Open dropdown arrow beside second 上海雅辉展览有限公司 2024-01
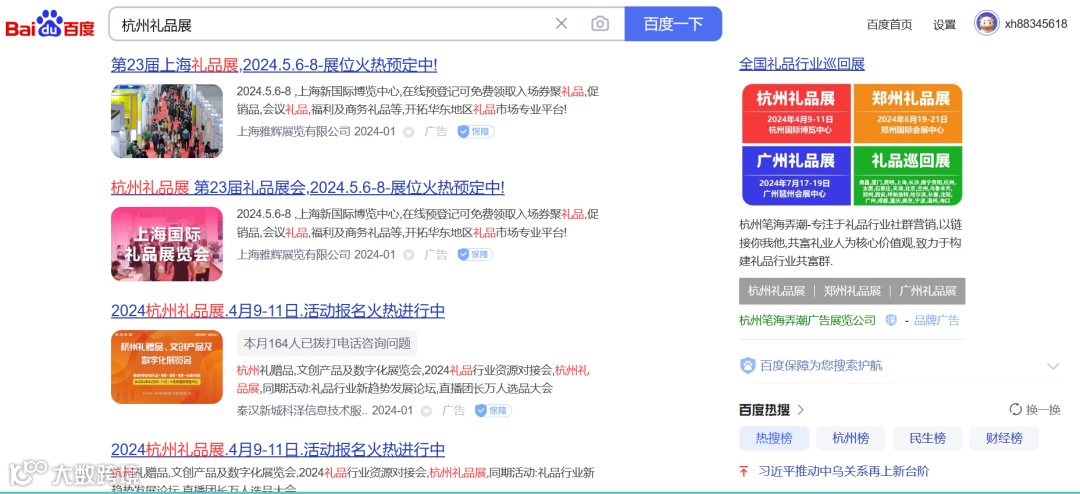The height and width of the screenshot is (494, 1080). 408,255
